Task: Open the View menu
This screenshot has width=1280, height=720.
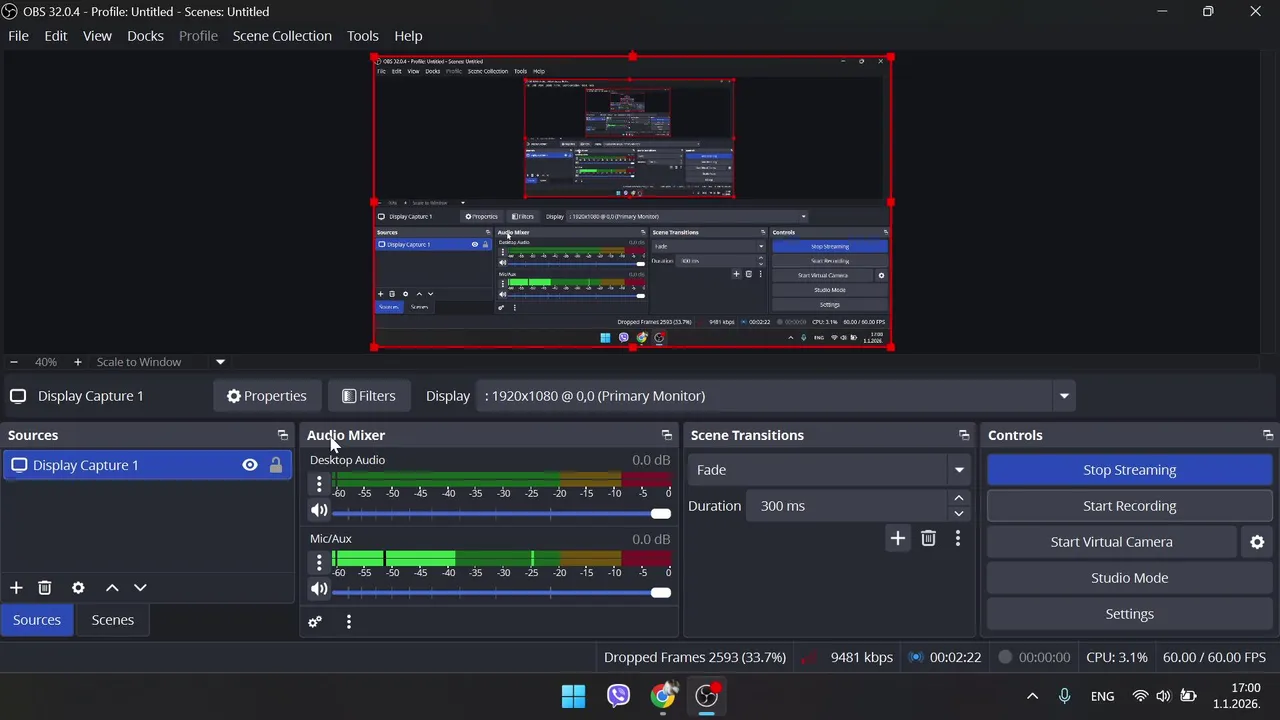Action: [97, 36]
